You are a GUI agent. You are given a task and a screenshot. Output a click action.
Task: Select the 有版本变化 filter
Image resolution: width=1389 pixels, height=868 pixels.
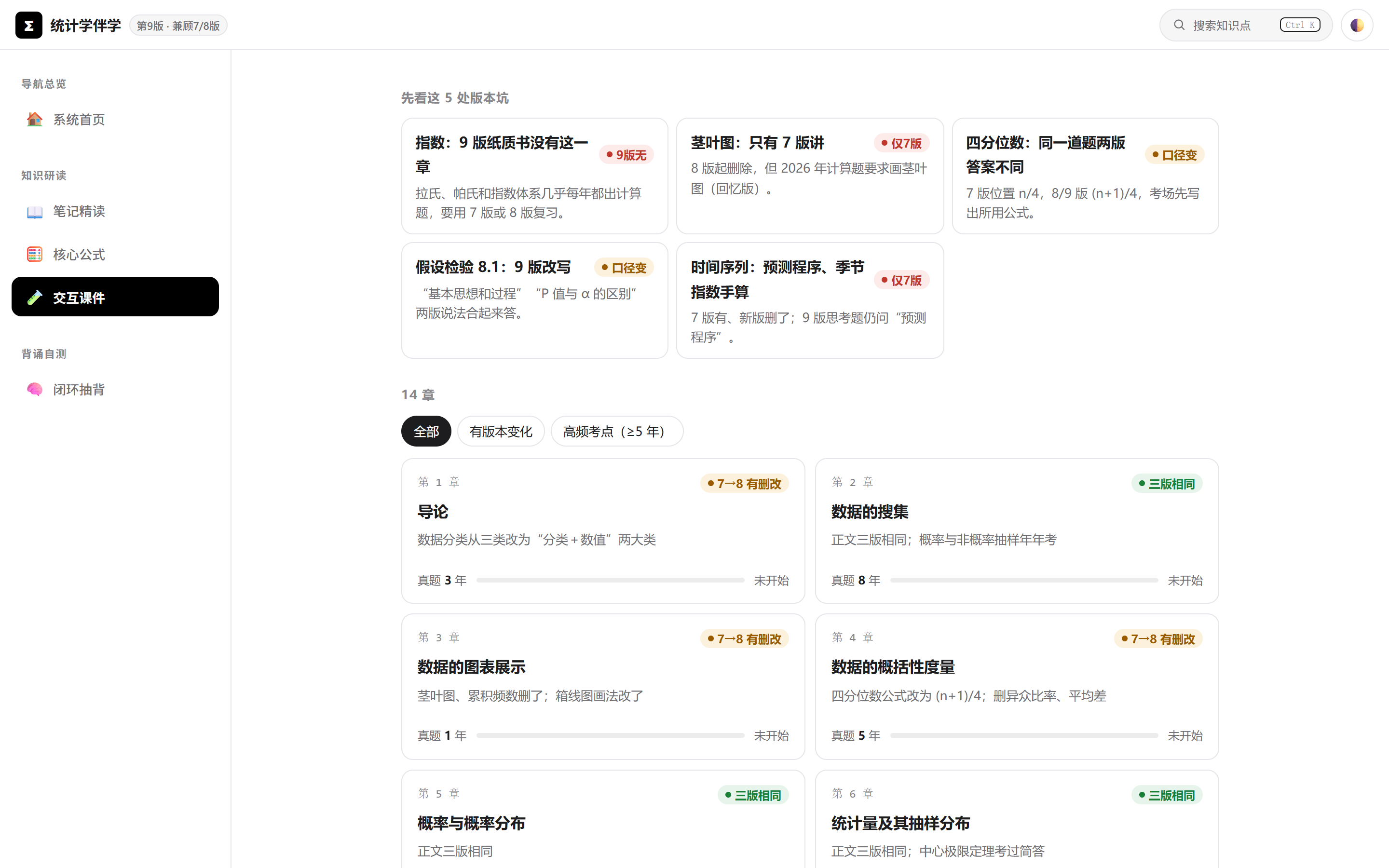(x=501, y=431)
